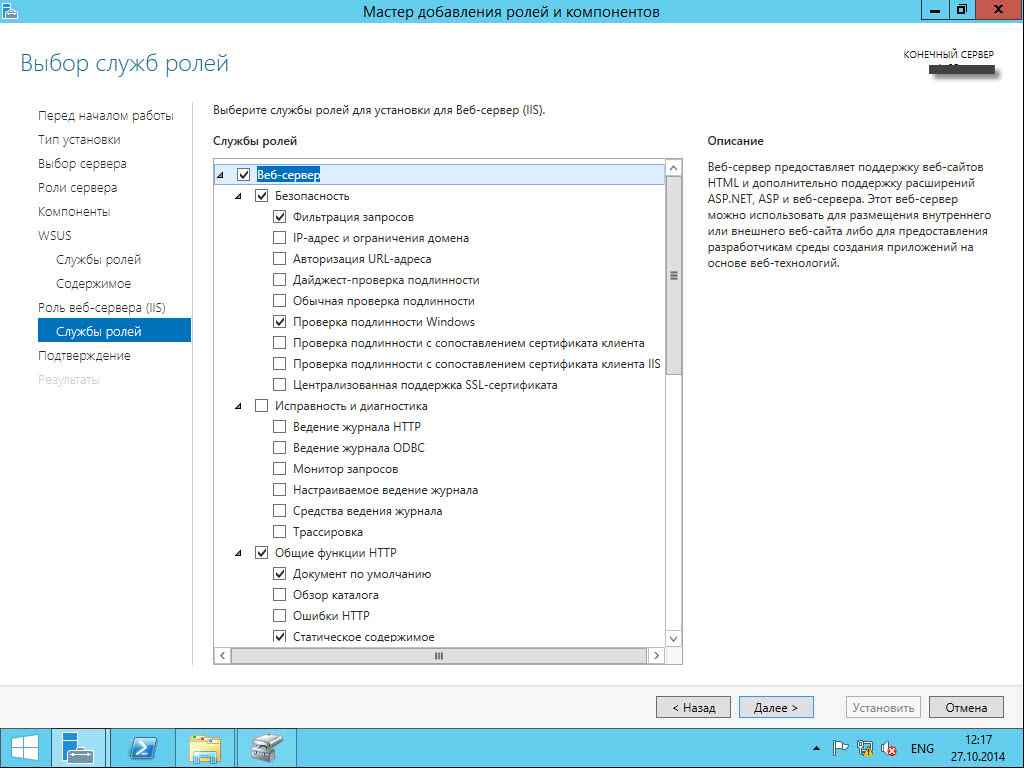Screen dimensions: 1024x768
Task: Check Авторизация URL-адреса
Action: click(280, 259)
